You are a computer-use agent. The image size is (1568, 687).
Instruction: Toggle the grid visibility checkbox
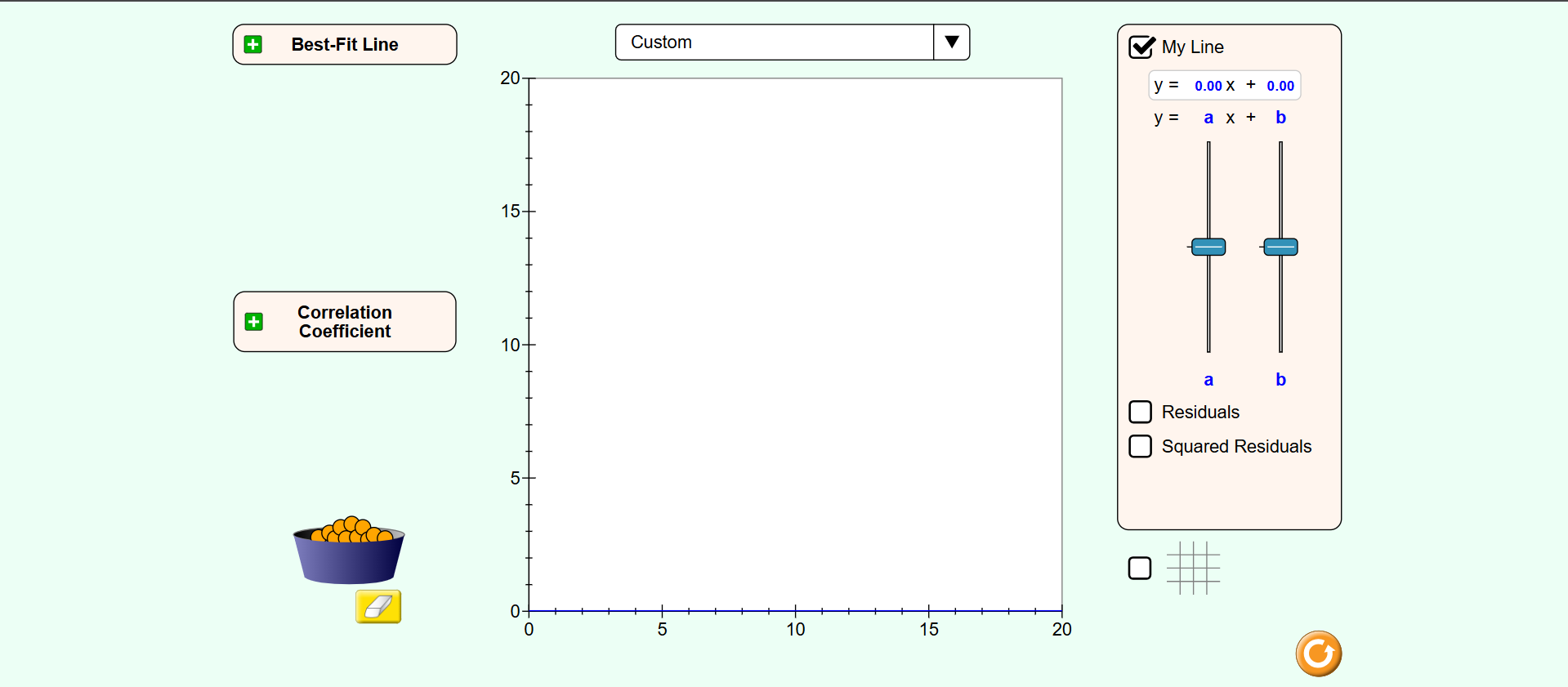1140,568
